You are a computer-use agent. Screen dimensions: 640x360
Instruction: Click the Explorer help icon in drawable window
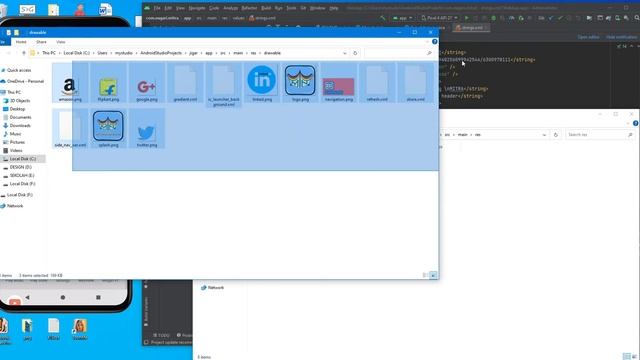[x=435, y=42]
